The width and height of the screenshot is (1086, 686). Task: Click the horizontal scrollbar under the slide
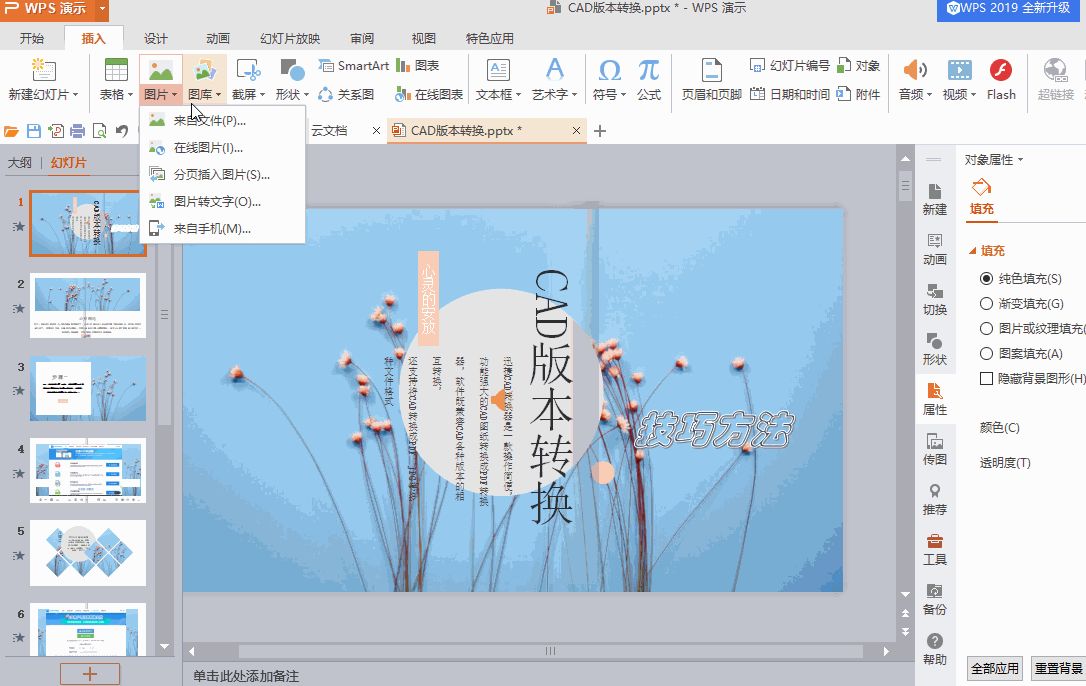click(551, 651)
